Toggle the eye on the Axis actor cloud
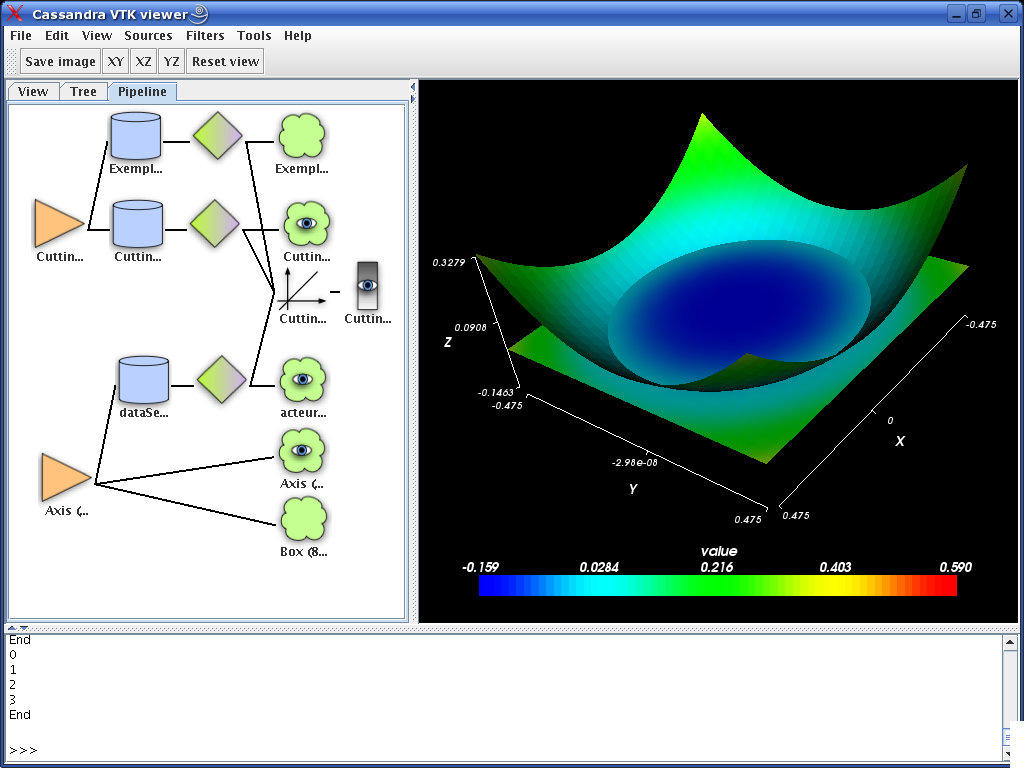Viewport: 1024px width, 768px height. 302,451
